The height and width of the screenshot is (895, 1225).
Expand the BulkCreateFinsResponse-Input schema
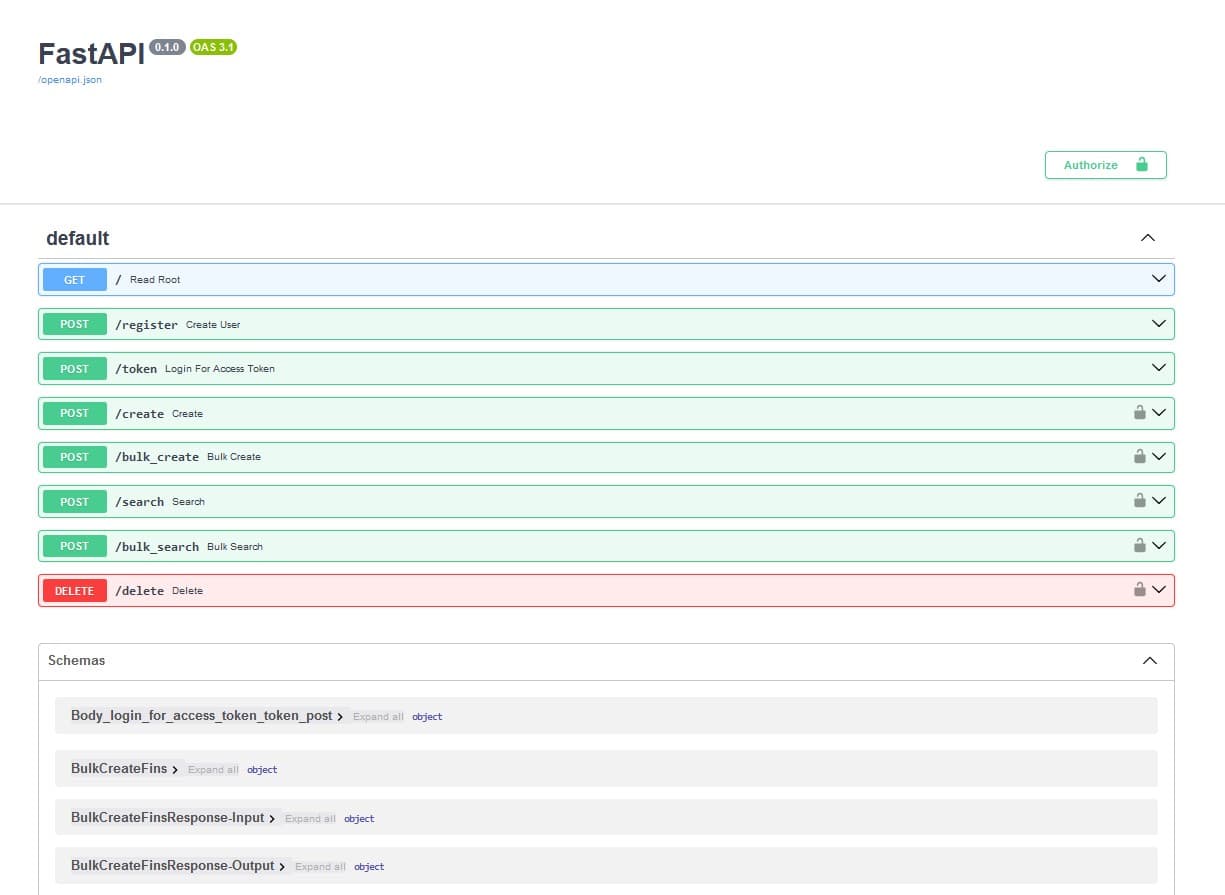173,818
